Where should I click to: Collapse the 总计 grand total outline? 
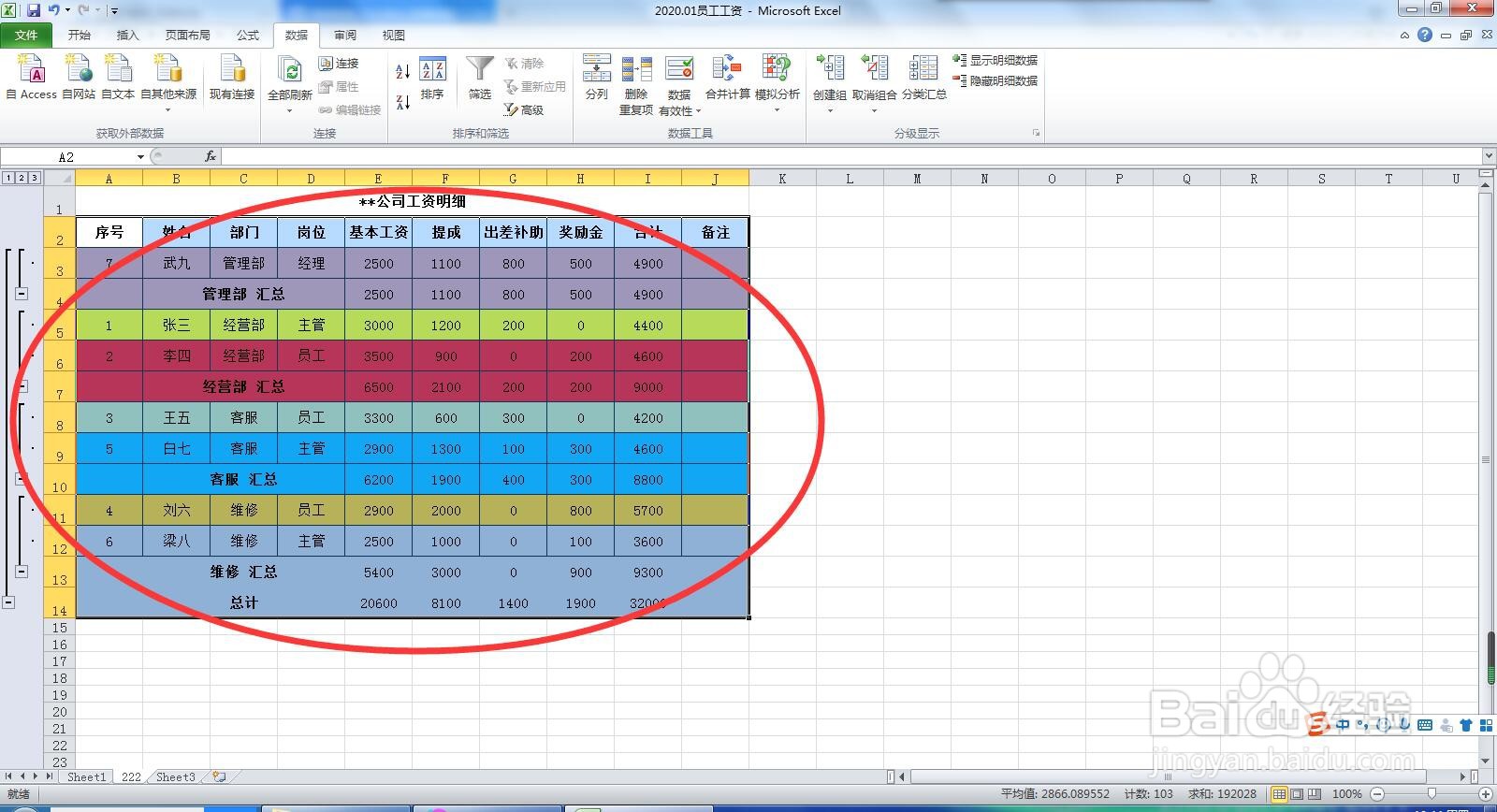8,602
